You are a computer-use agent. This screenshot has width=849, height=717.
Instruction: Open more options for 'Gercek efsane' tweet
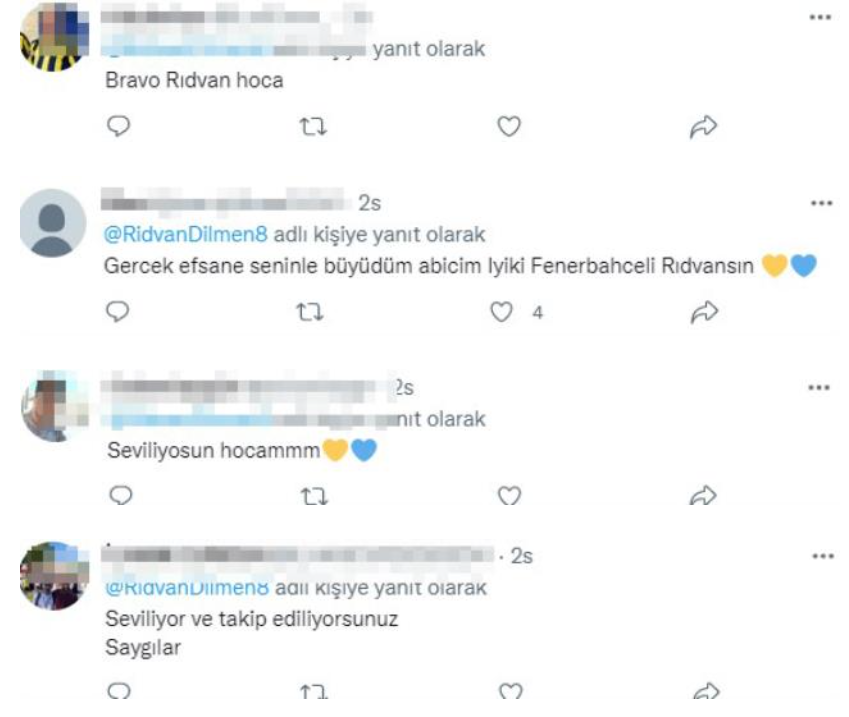[821, 203]
